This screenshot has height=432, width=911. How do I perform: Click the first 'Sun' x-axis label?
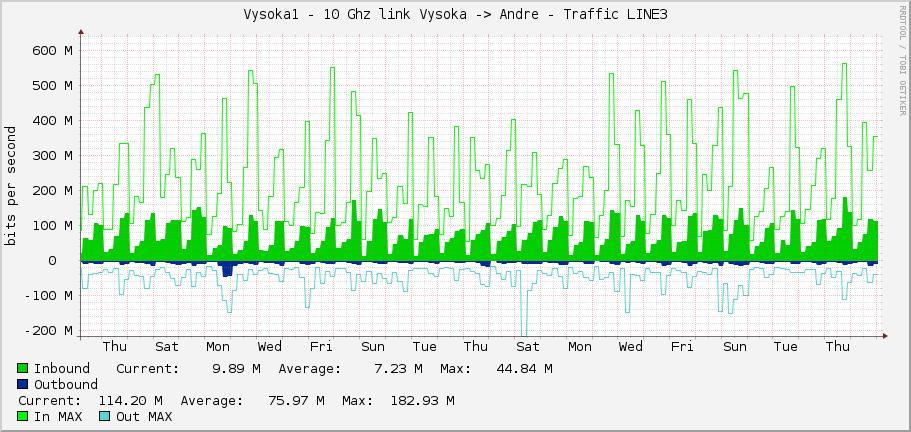[x=372, y=347]
